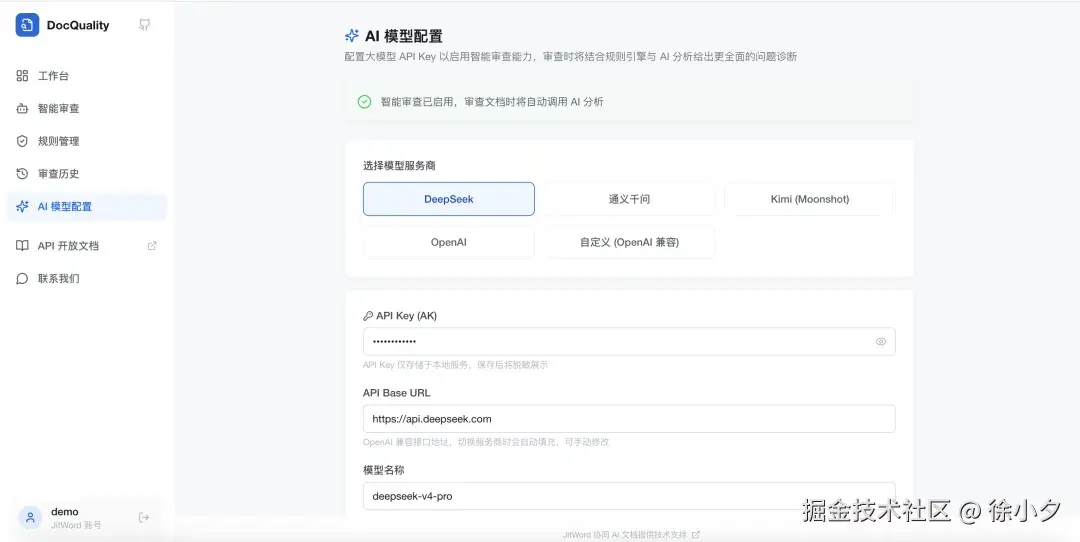Click the 智能审查 robot icon

[22, 108]
